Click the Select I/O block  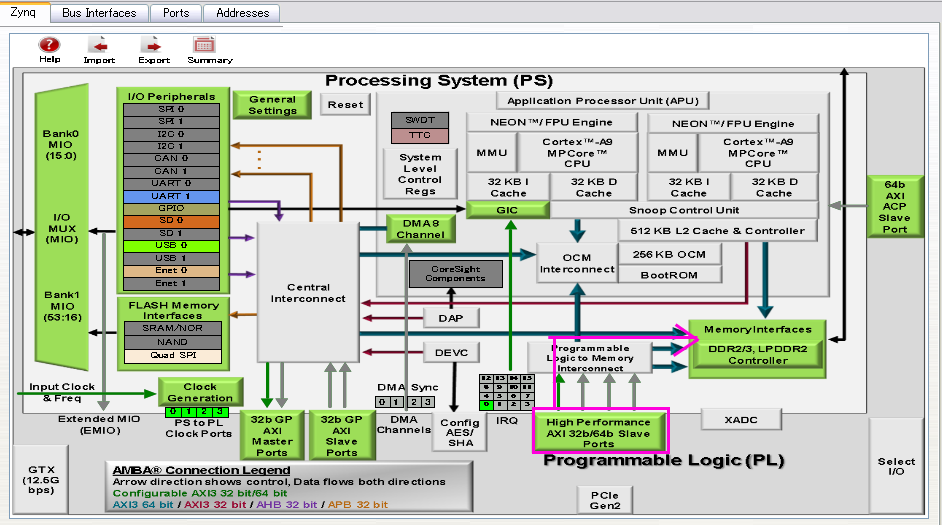[x=896, y=466]
